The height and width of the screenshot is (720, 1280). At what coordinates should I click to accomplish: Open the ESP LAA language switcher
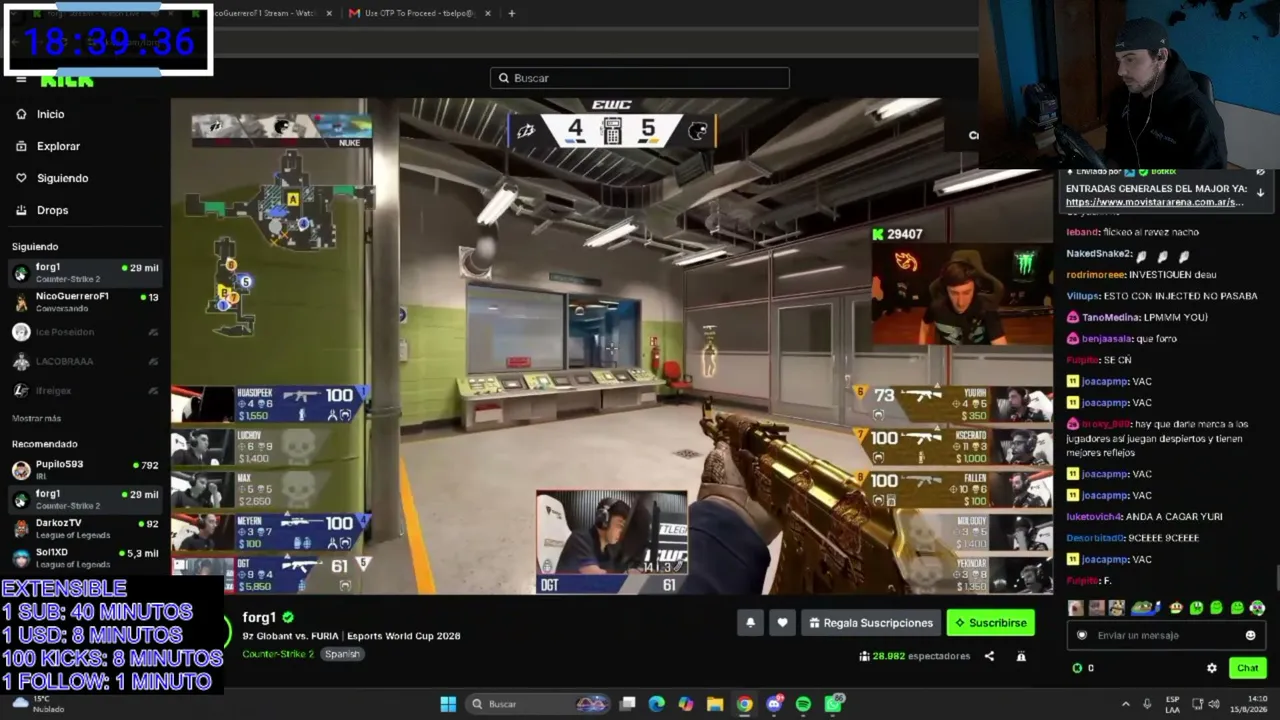pos(1173,704)
